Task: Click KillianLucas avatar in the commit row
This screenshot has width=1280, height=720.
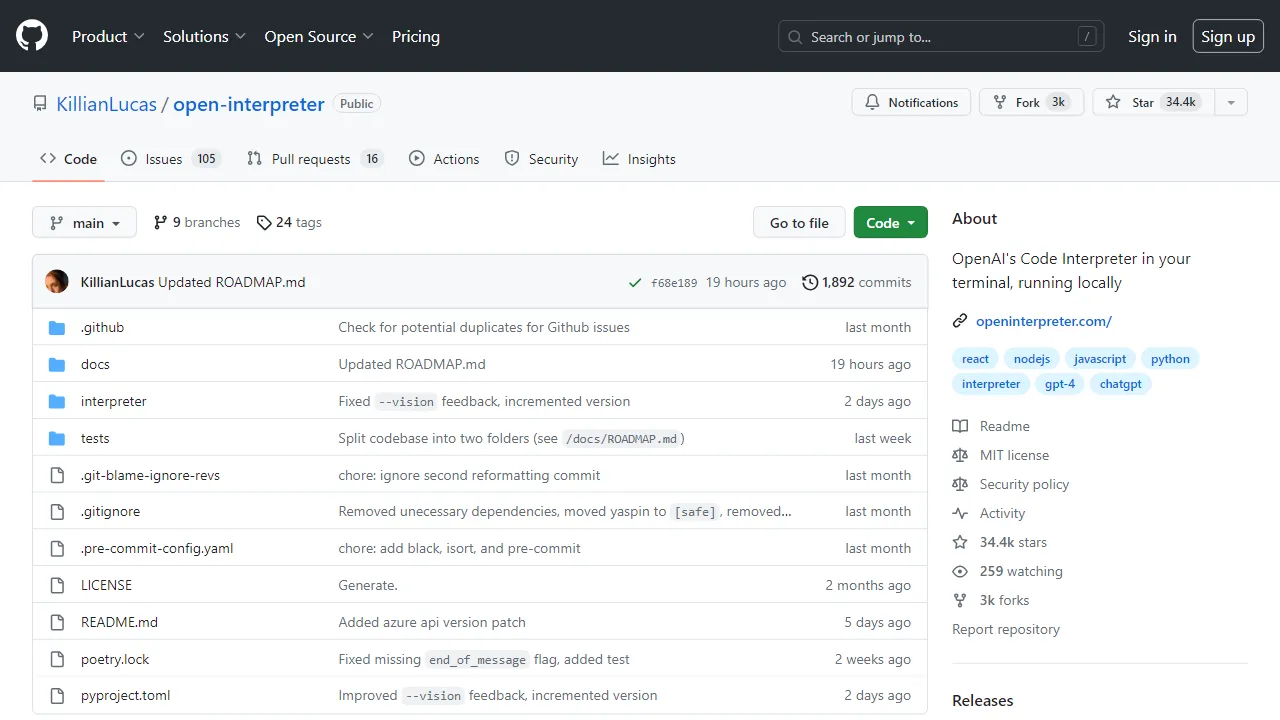Action: point(57,282)
